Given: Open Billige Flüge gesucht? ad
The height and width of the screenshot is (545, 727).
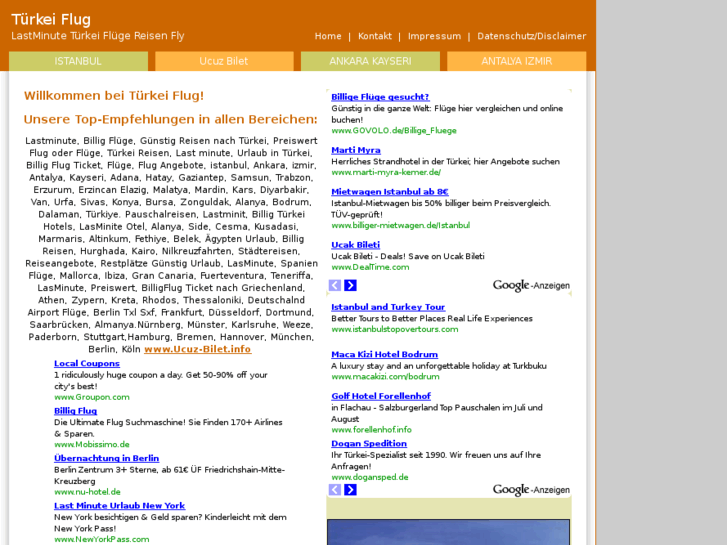Looking at the screenshot, I should [380, 97].
